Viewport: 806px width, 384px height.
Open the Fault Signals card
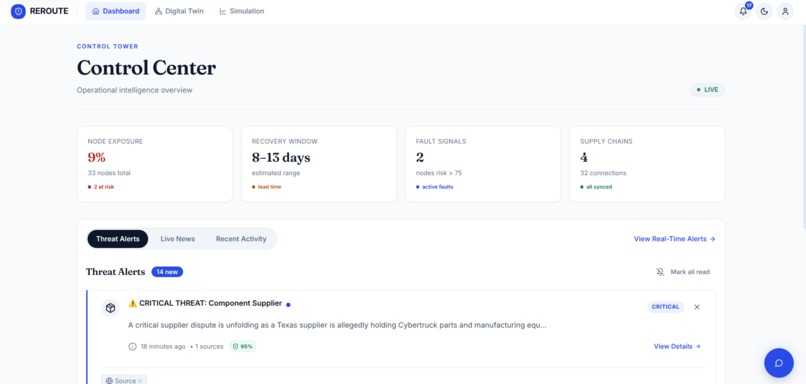coord(483,164)
